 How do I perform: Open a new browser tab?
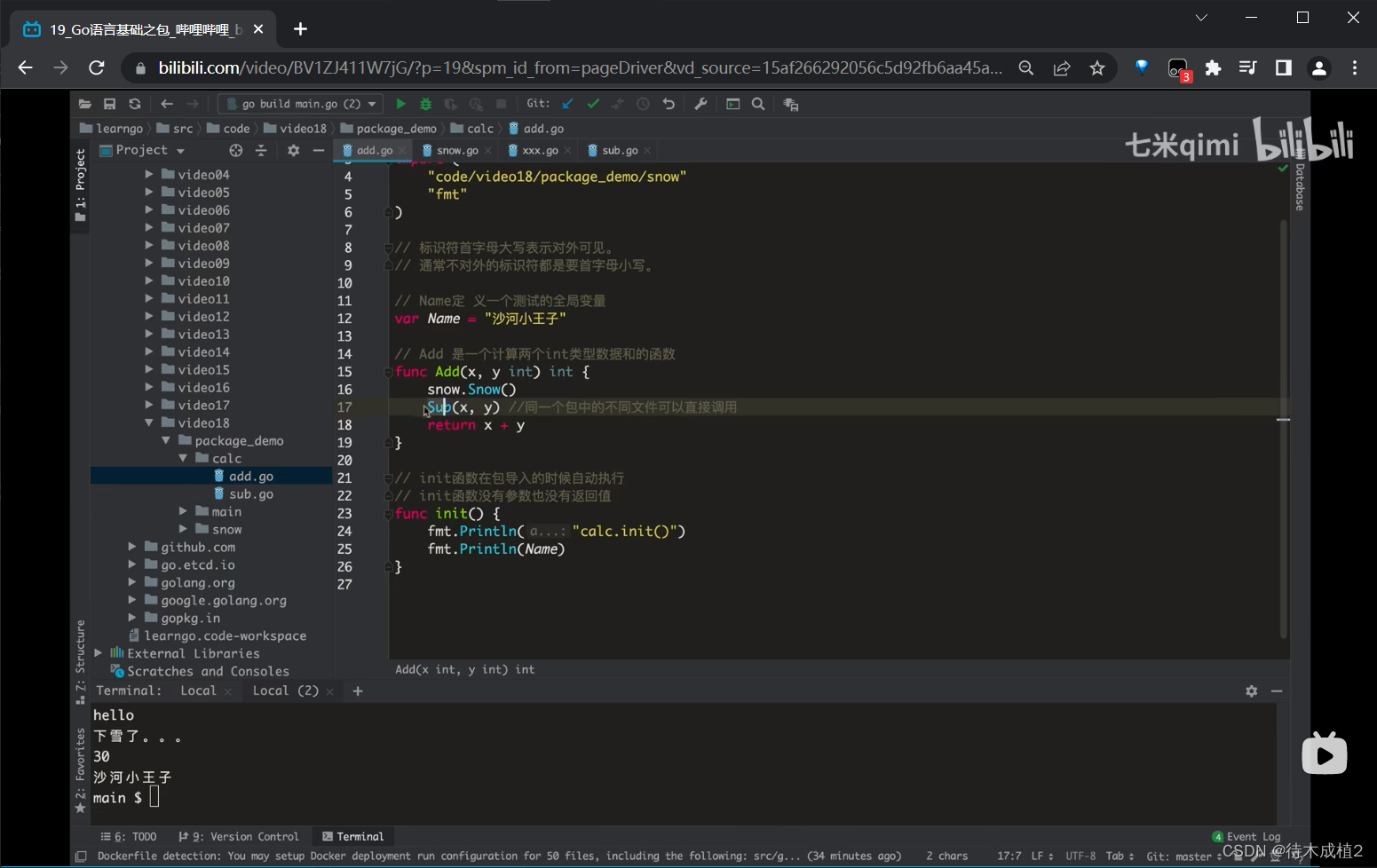[x=300, y=29]
